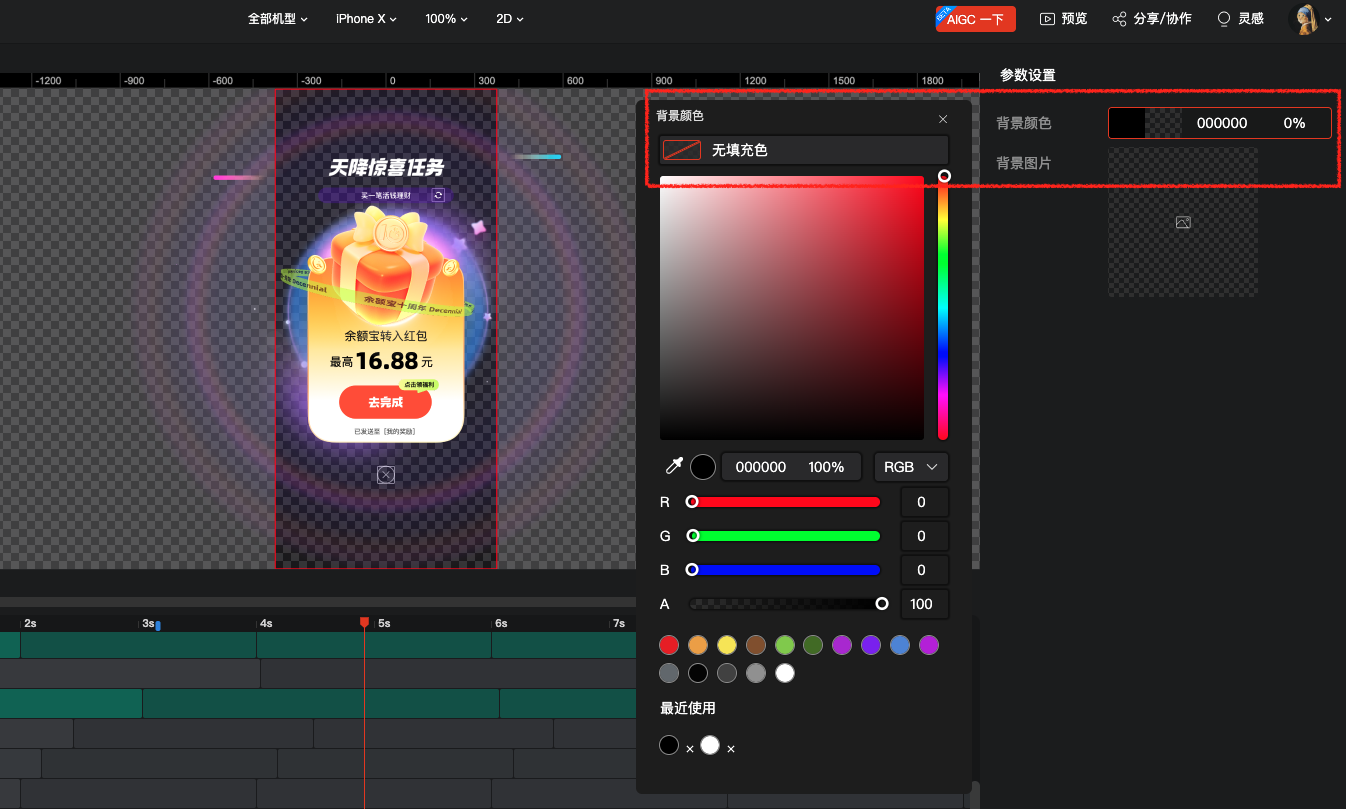Click the A alpha value field showing 100
The image size is (1346, 809).
[x=924, y=604]
